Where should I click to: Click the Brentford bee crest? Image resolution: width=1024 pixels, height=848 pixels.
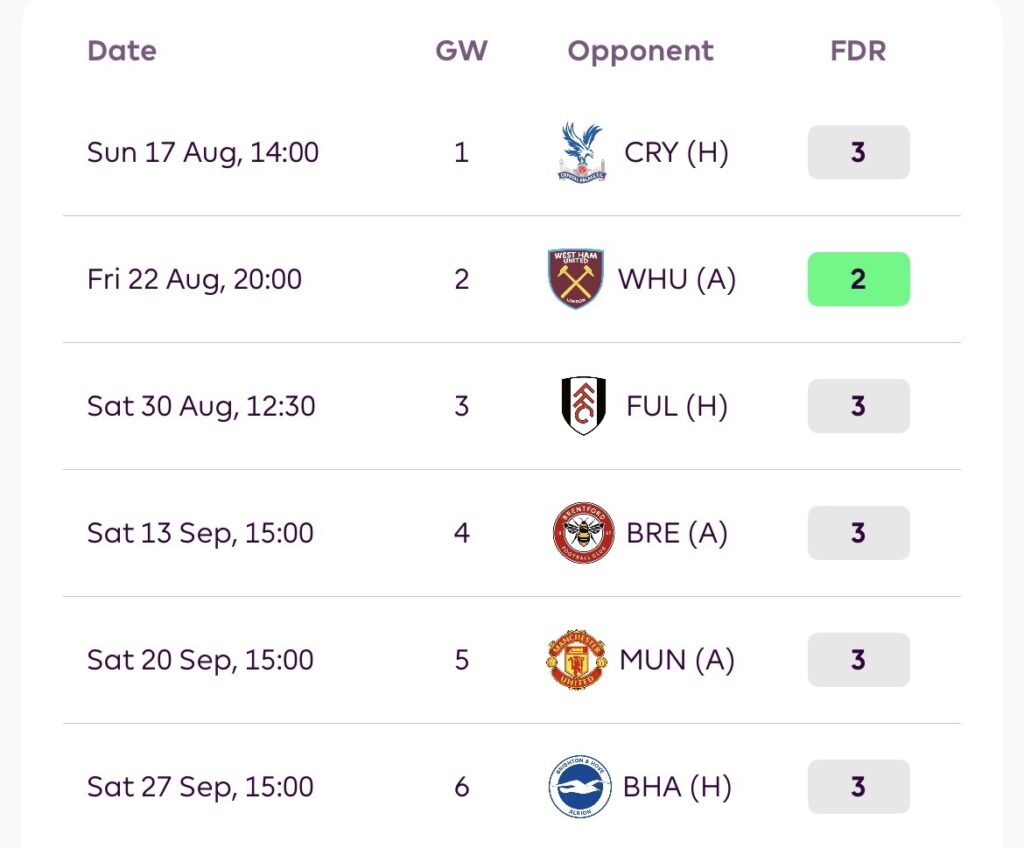click(x=583, y=532)
